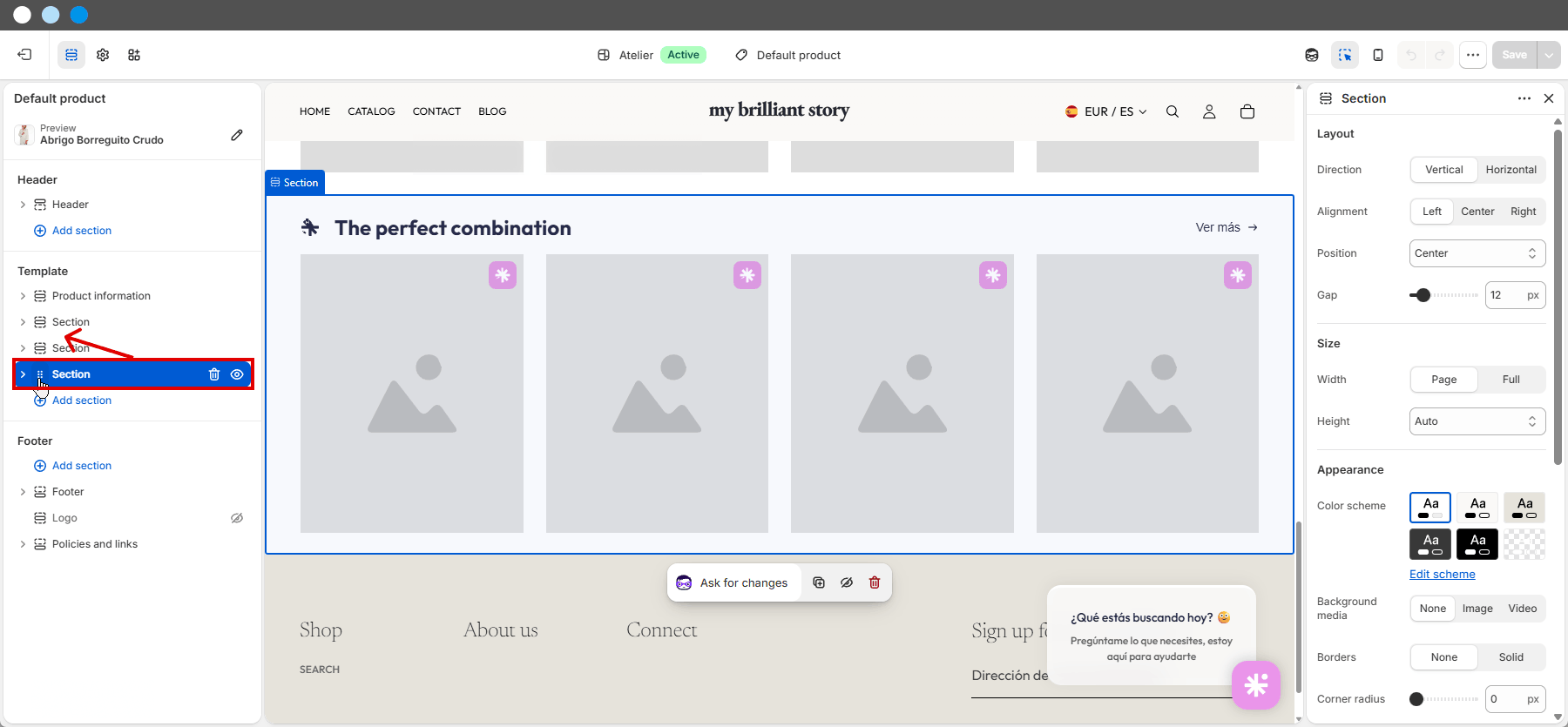
Task: Set Width to Full
Action: [x=1511, y=380]
